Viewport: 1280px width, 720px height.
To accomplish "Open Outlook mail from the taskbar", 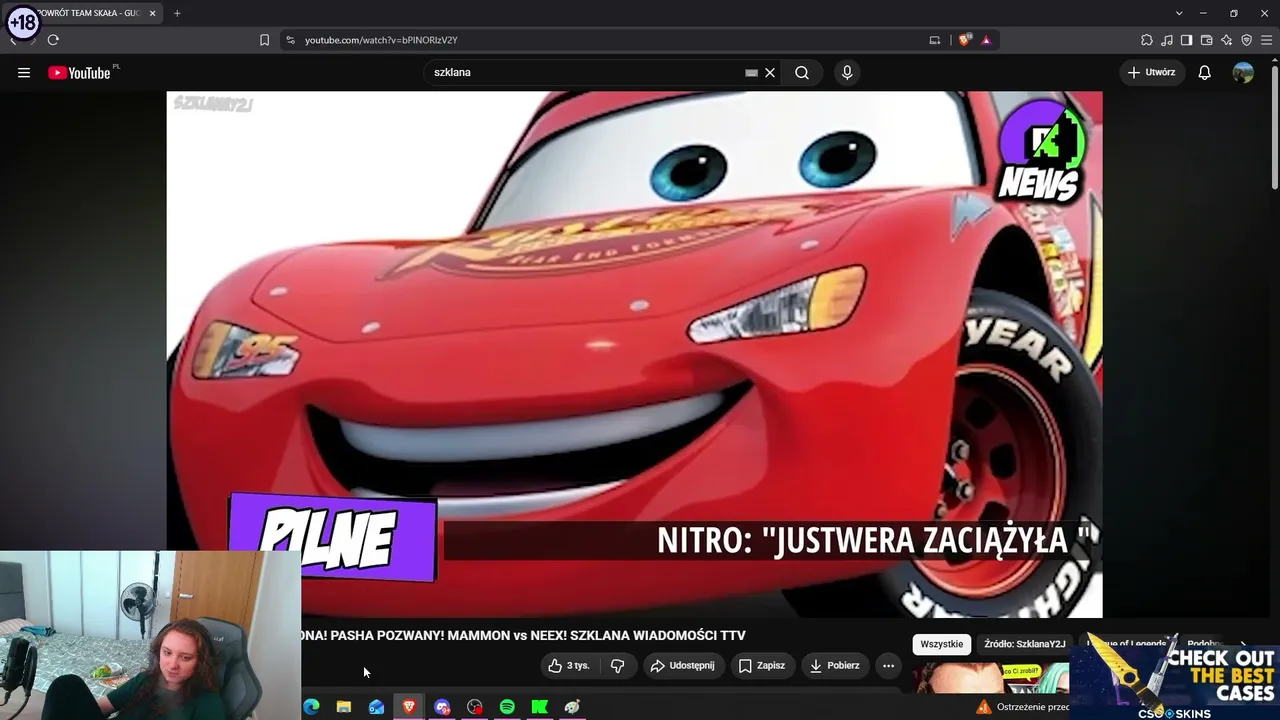I will point(376,707).
